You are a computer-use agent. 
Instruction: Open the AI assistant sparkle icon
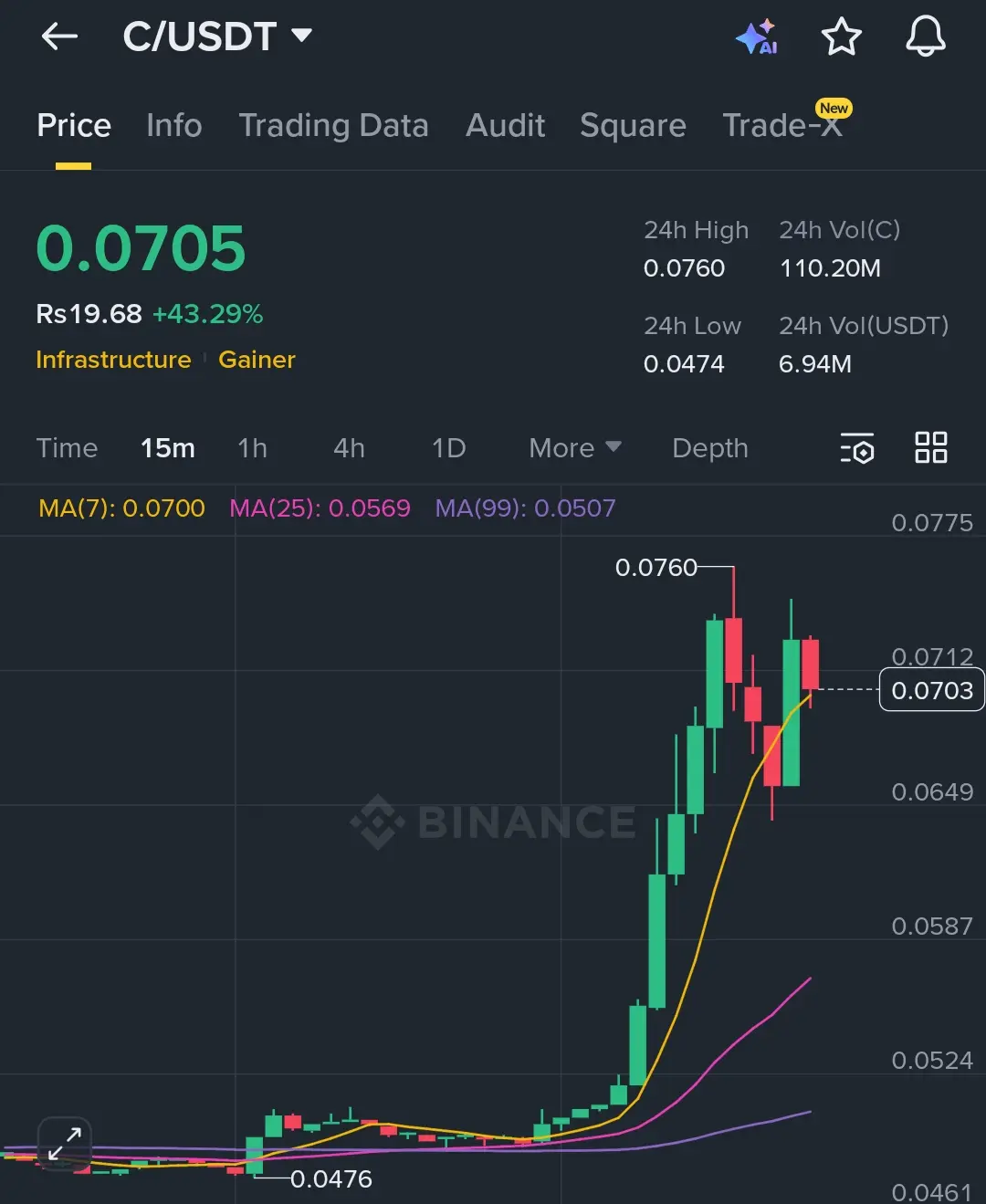[757, 37]
